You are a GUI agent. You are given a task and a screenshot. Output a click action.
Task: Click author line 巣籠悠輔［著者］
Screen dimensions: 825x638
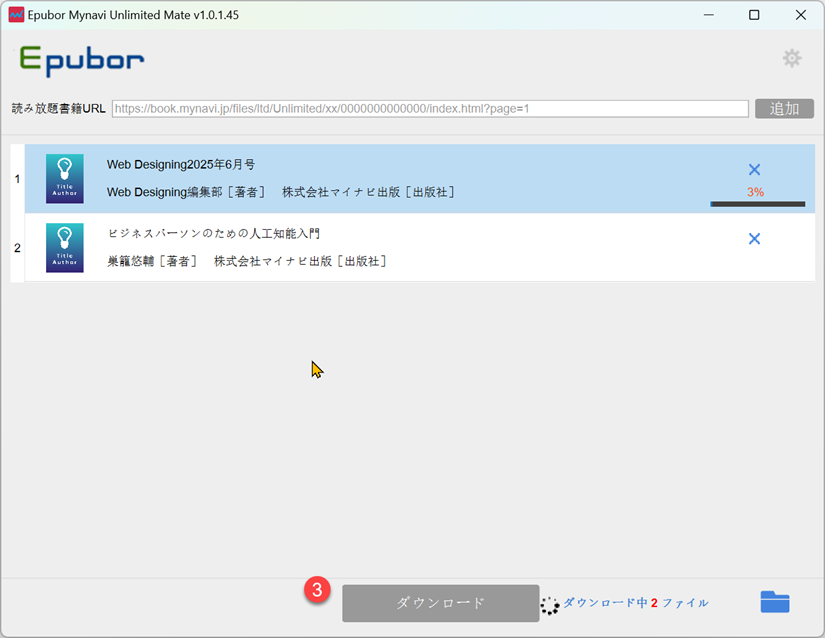(152, 261)
